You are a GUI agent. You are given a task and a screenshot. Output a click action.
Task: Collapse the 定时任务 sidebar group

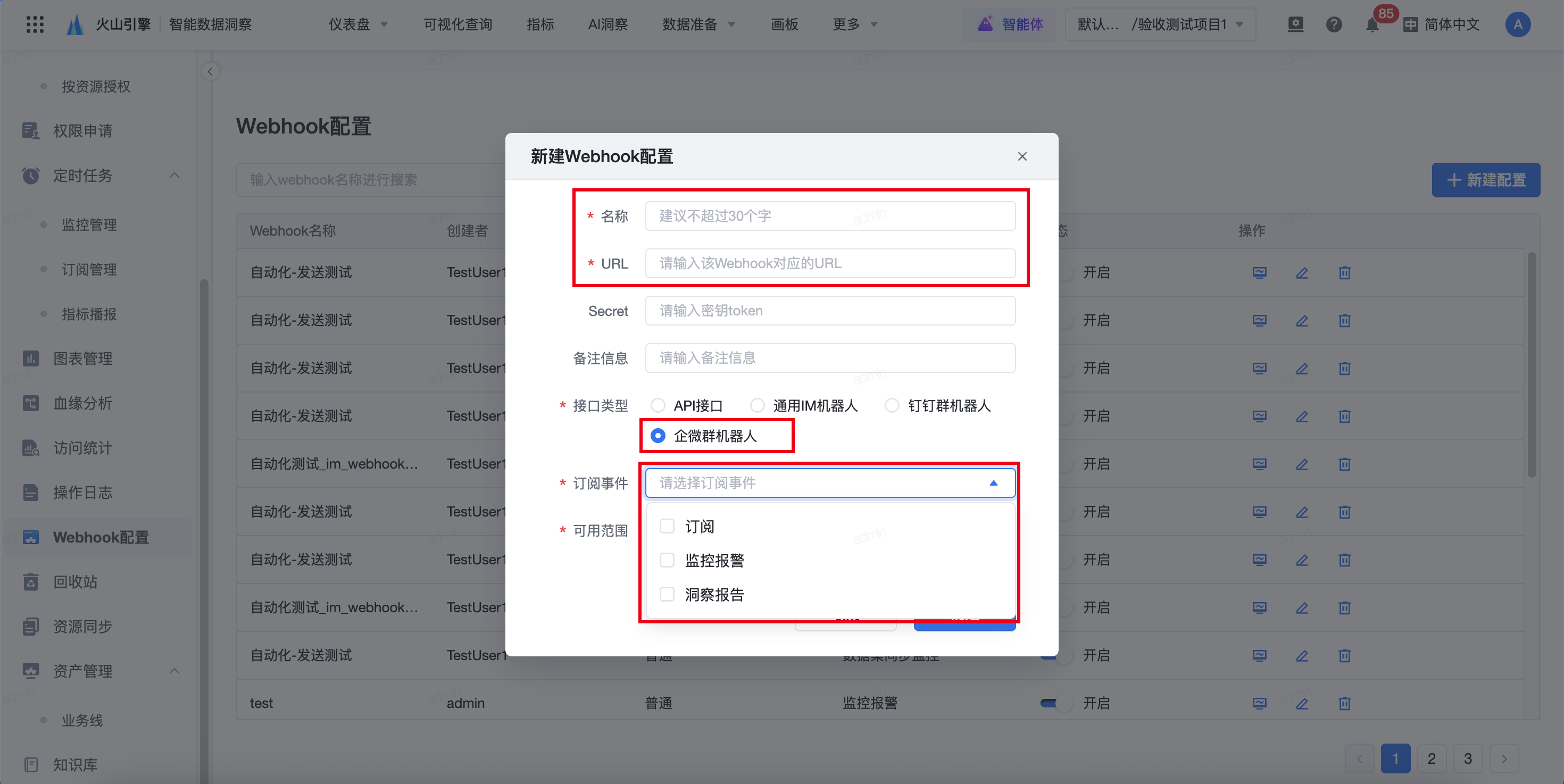[x=174, y=176]
